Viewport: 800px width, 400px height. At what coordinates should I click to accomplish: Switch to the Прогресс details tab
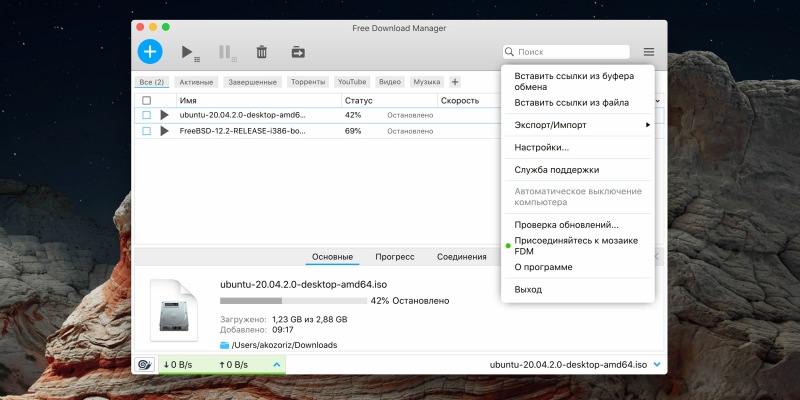click(395, 257)
